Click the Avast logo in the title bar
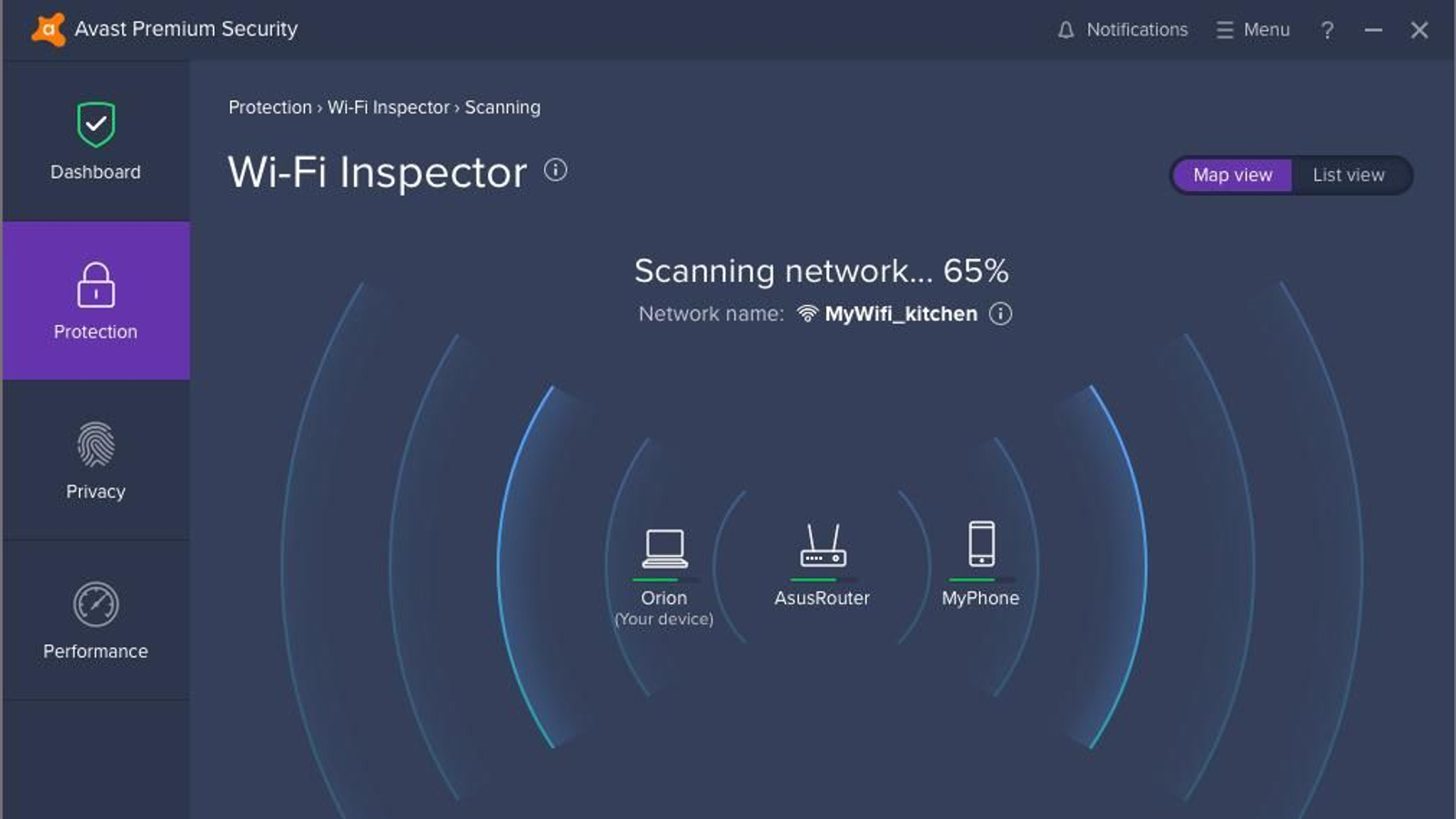This screenshot has width=1456, height=819. tap(50, 28)
